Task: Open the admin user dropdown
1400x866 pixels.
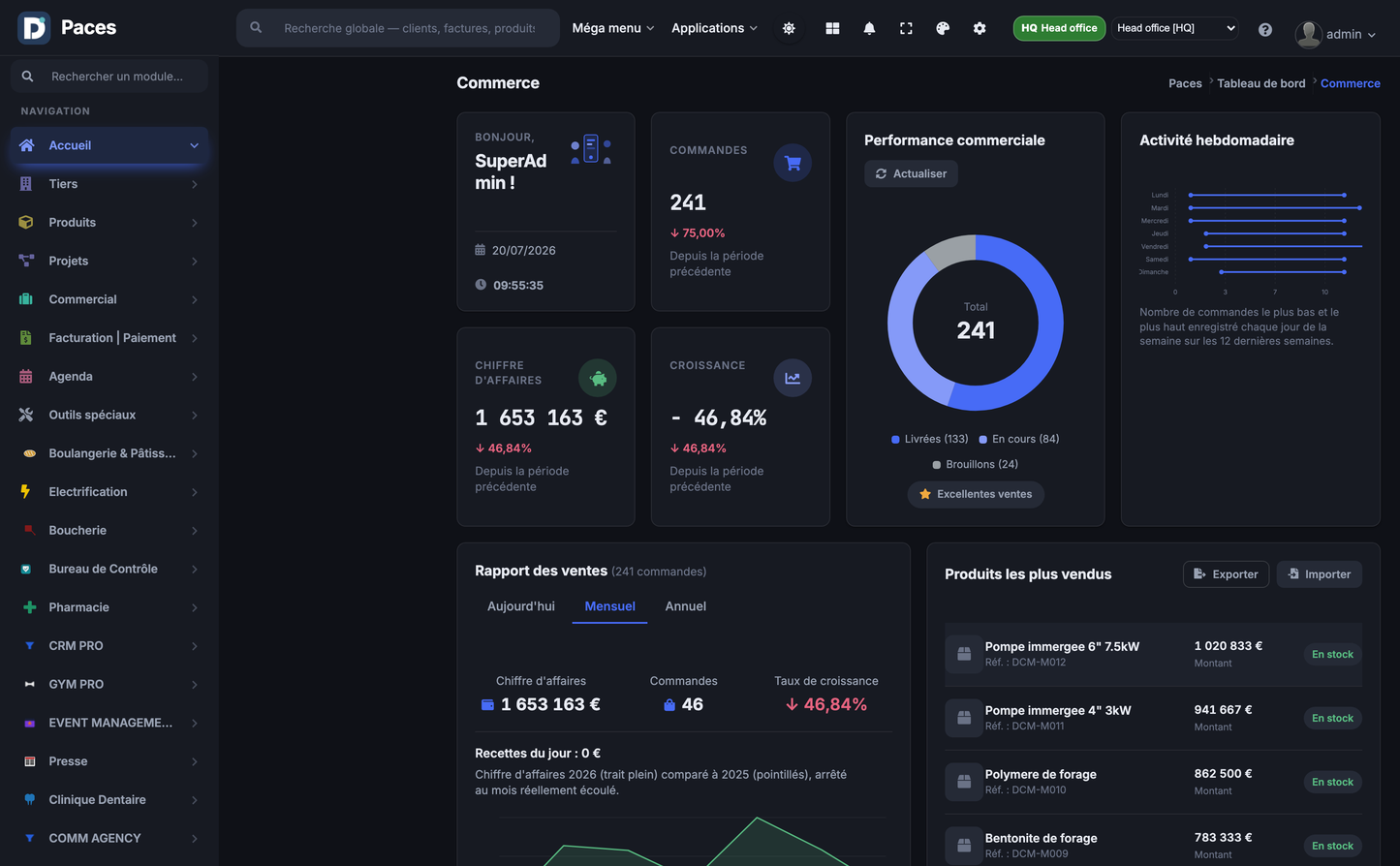Action: tap(1336, 34)
